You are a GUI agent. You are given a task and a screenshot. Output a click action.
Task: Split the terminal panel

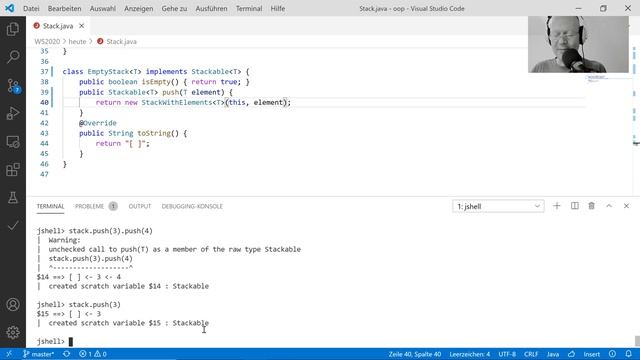[x=575, y=206]
